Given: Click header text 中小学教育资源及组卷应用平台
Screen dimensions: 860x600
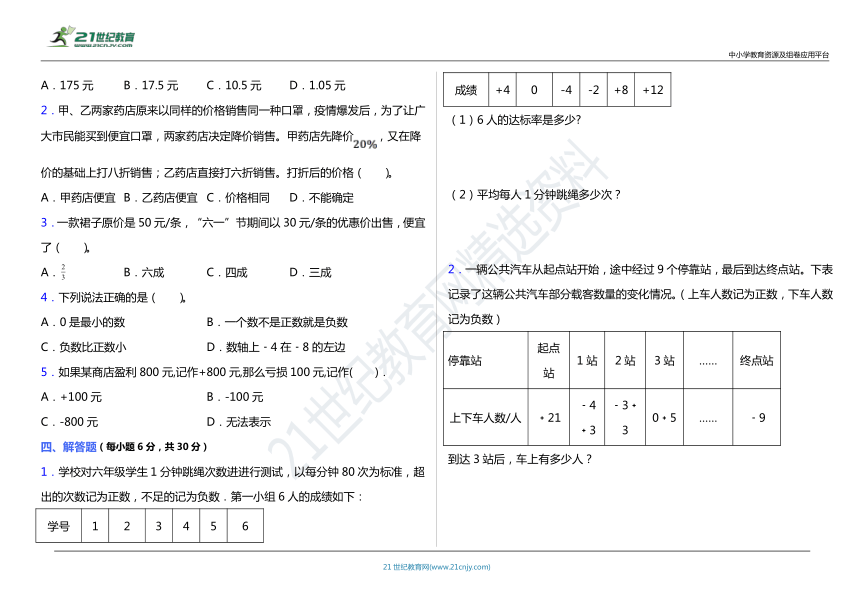Looking at the screenshot, I should pos(778,55).
